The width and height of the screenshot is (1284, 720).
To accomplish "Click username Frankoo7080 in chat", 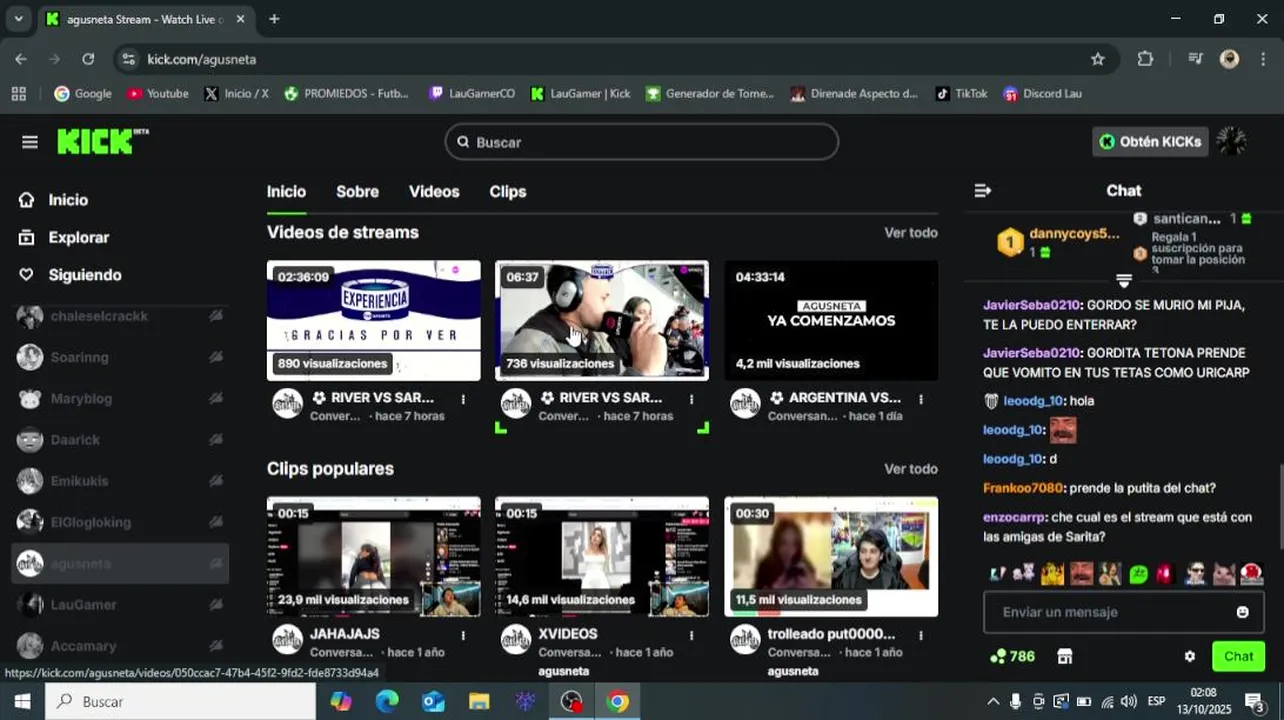I will coord(1023,488).
